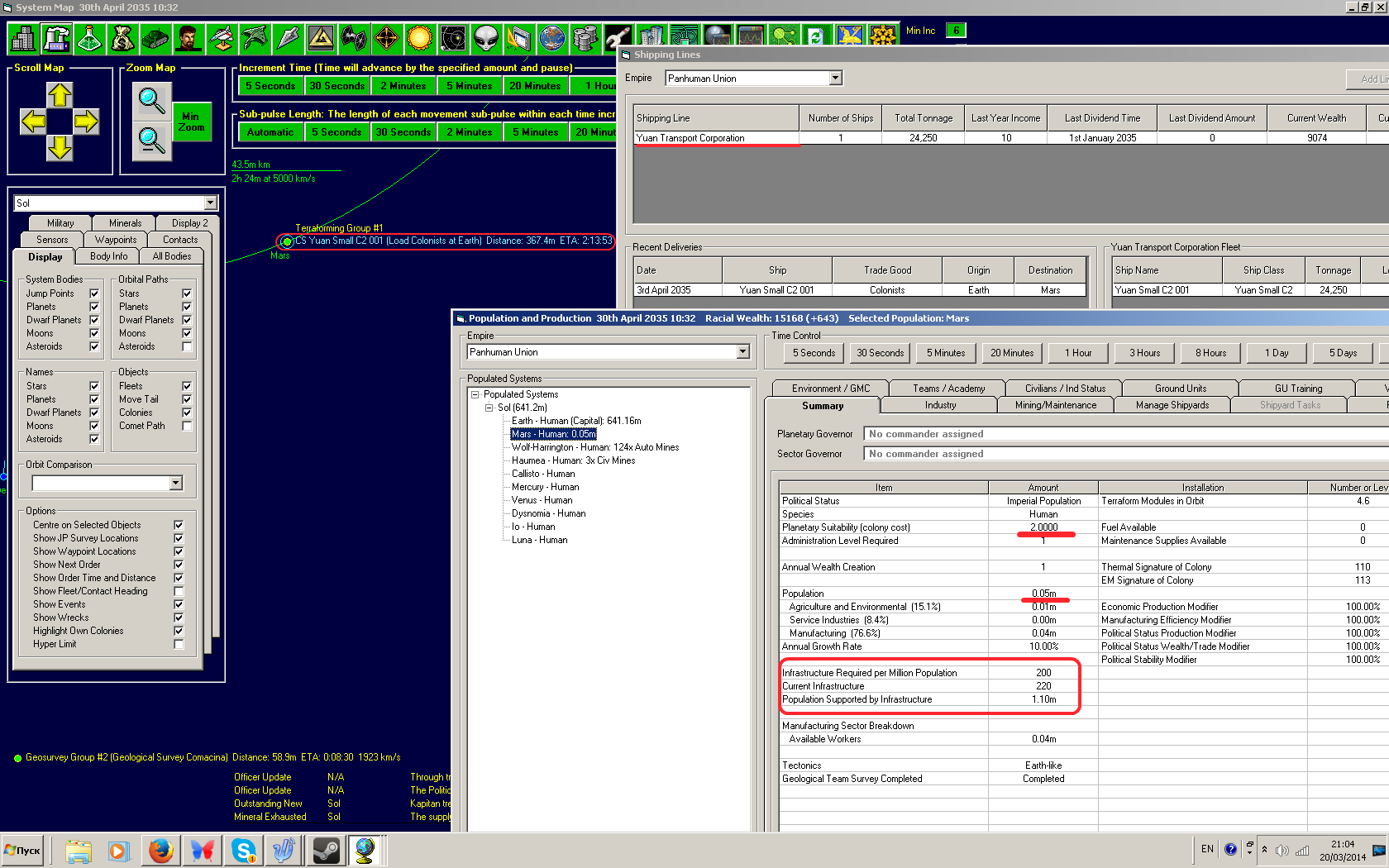This screenshot has width=1389, height=868.
Task: Click the yellow sun icon in toolbar
Action: pos(420,38)
